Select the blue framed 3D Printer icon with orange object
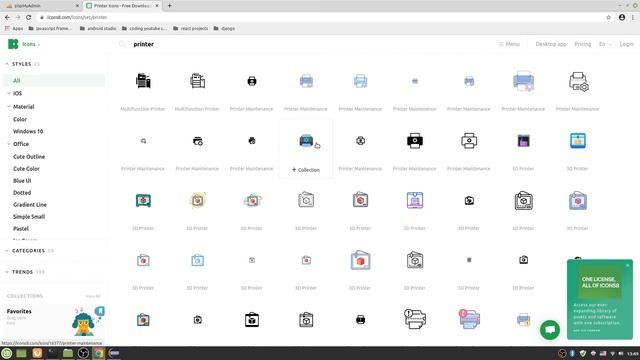640x360 pixels. (x=578, y=141)
